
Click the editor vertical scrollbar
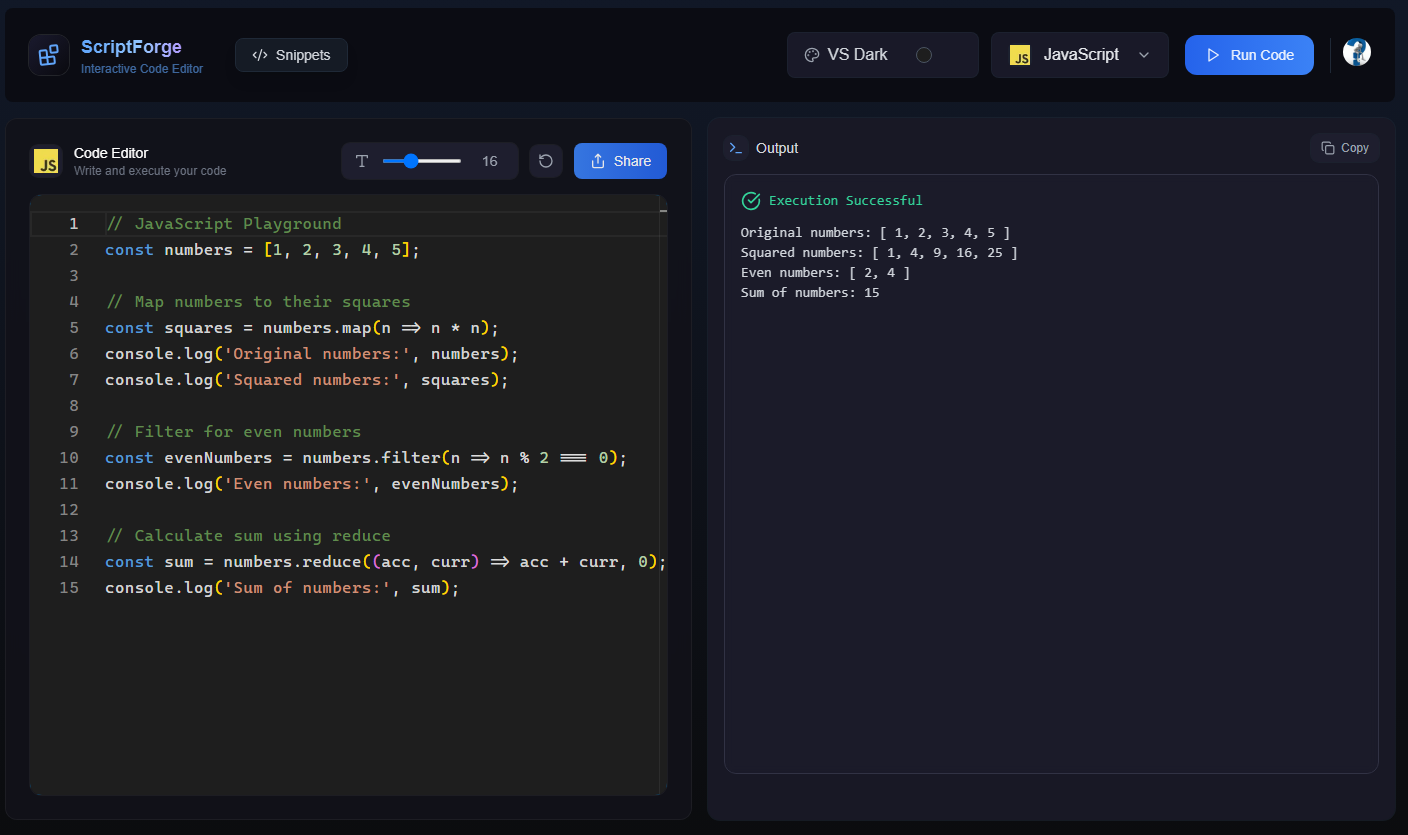pyautogui.click(x=663, y=495)
